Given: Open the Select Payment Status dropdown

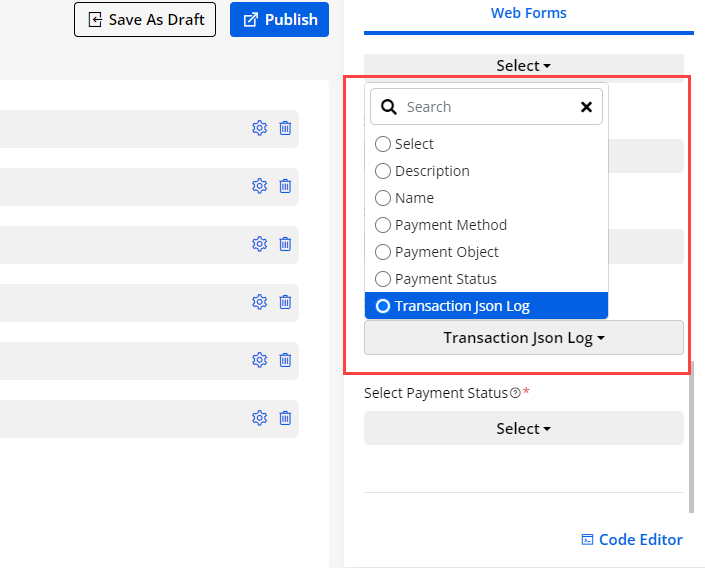Looking at the screenshot, I should pos(523,428).
